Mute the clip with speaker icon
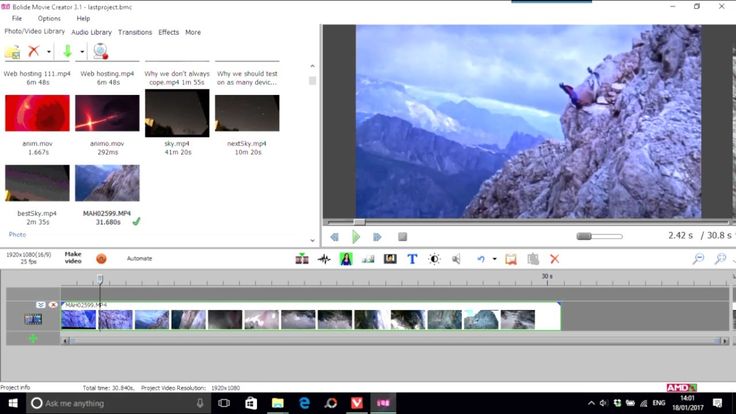The width and height of the screenshot is (736, 414). [x=456, y=259]
